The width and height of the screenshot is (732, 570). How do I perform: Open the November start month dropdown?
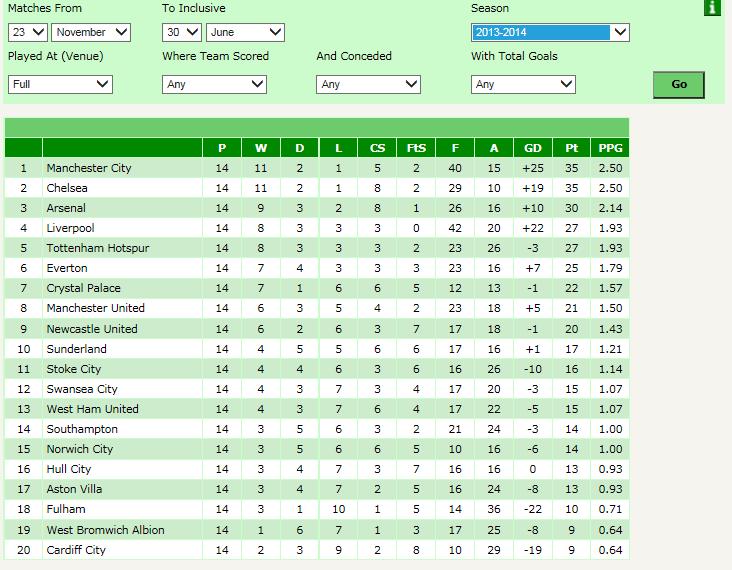91,32
